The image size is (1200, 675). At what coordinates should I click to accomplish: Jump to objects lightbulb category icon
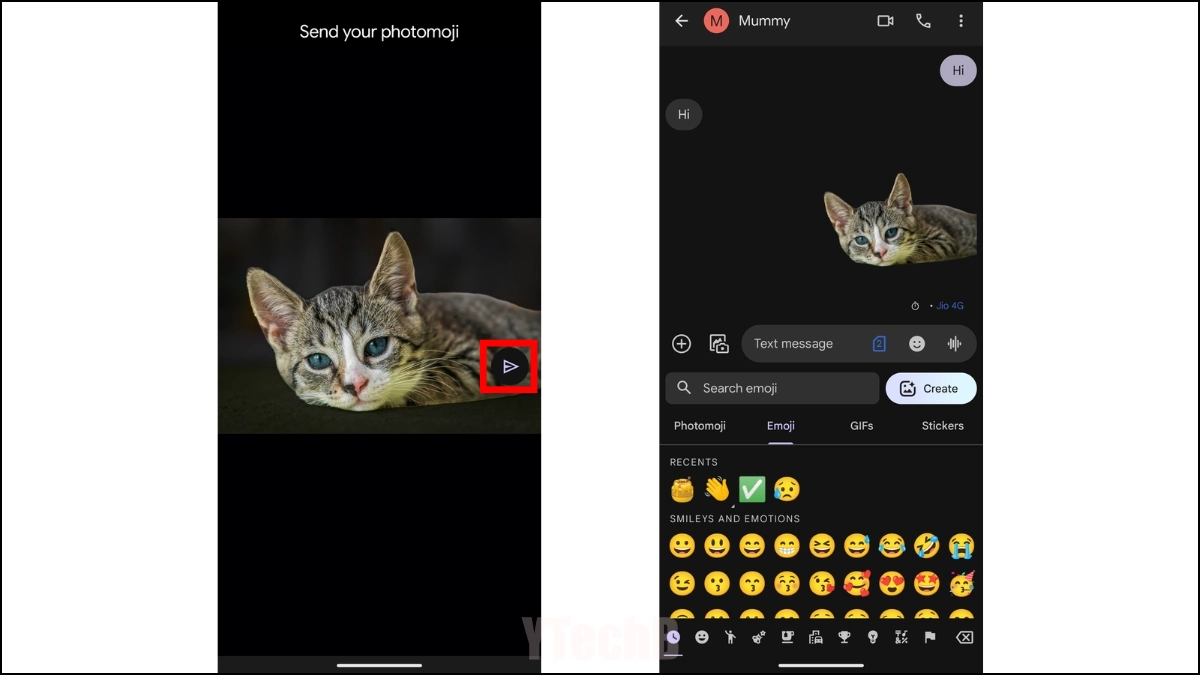[x=872, y=637]
